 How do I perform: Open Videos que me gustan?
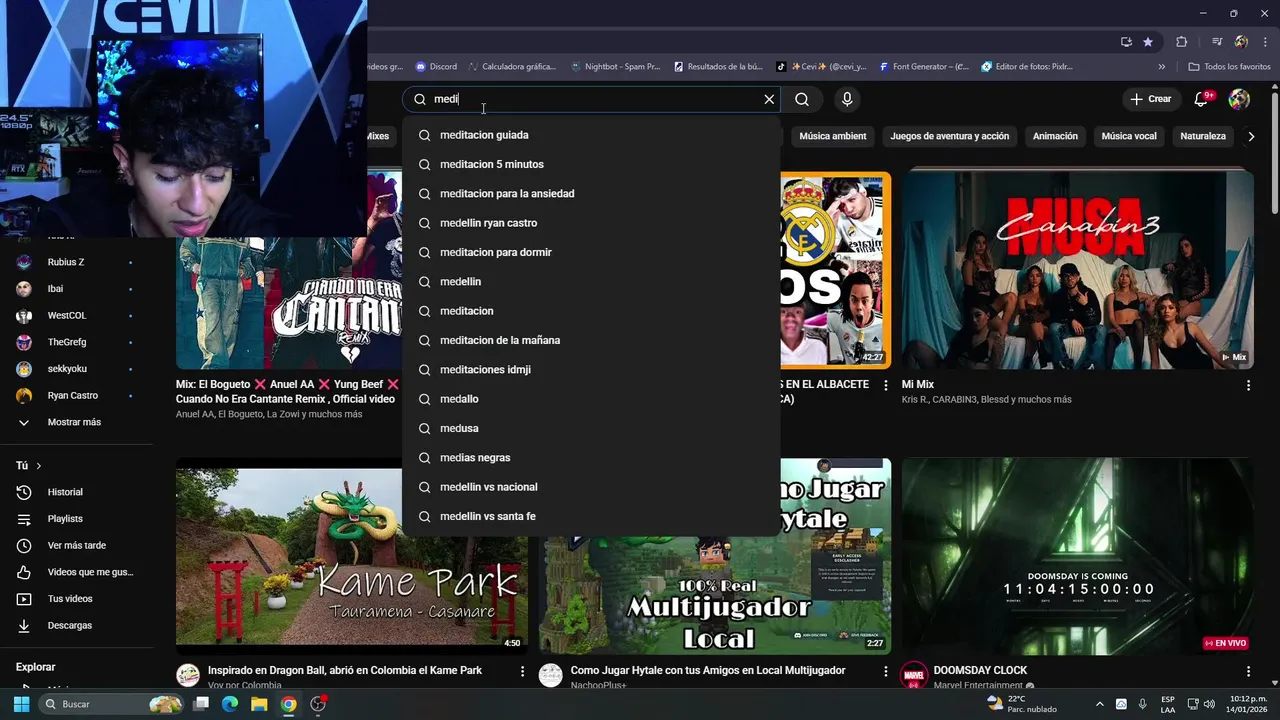tap(76, 572)
